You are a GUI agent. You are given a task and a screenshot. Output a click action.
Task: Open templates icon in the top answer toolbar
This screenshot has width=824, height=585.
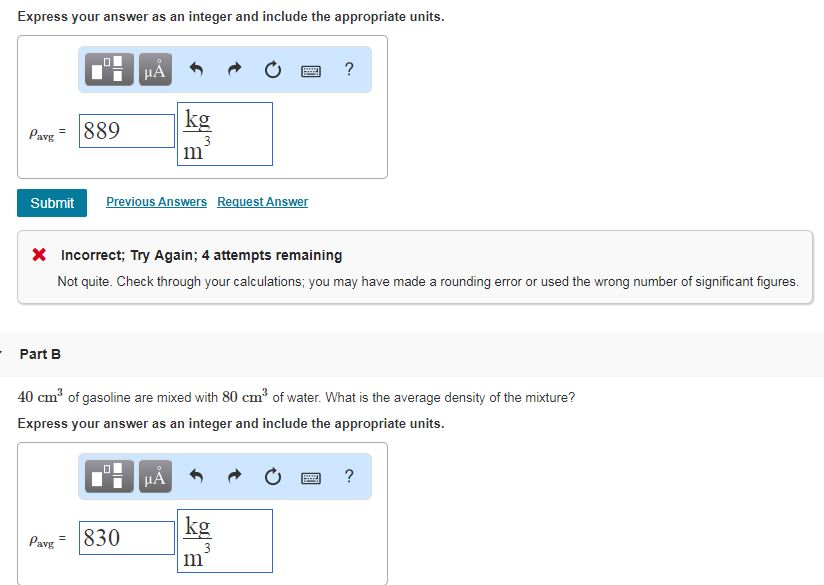pos(110,69)
